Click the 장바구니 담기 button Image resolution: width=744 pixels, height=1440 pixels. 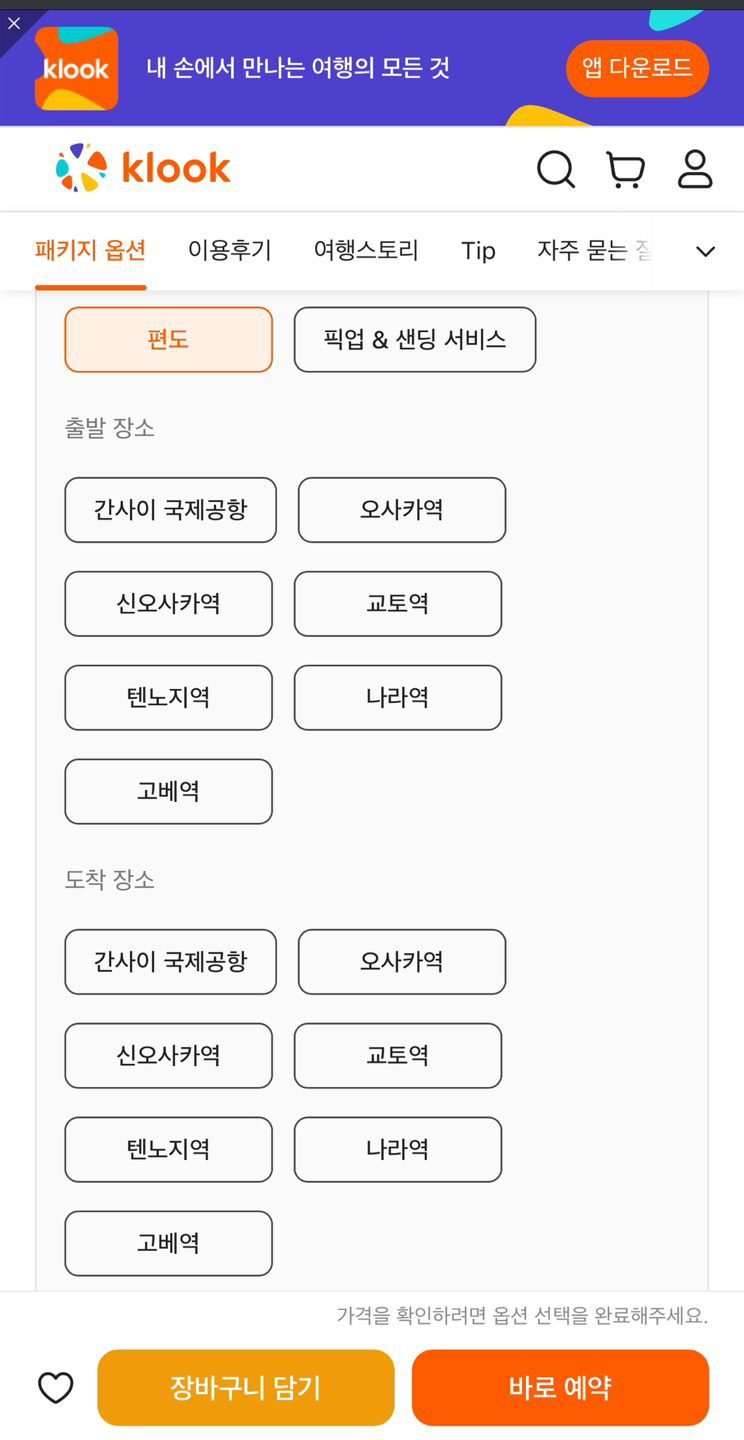pos(245,1388)
